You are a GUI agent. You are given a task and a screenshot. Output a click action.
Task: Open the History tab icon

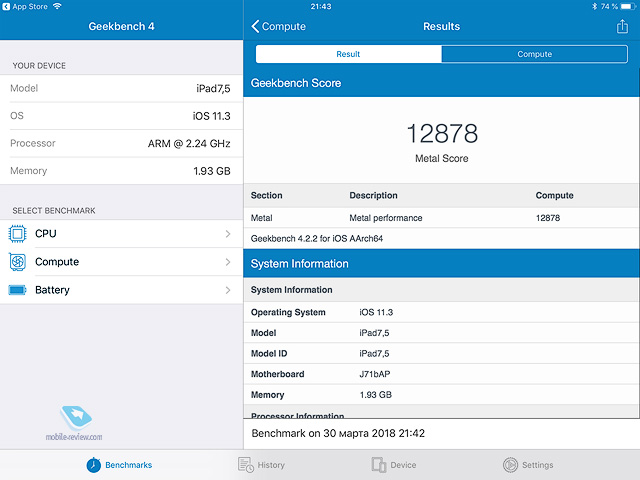tap(246, 465)
